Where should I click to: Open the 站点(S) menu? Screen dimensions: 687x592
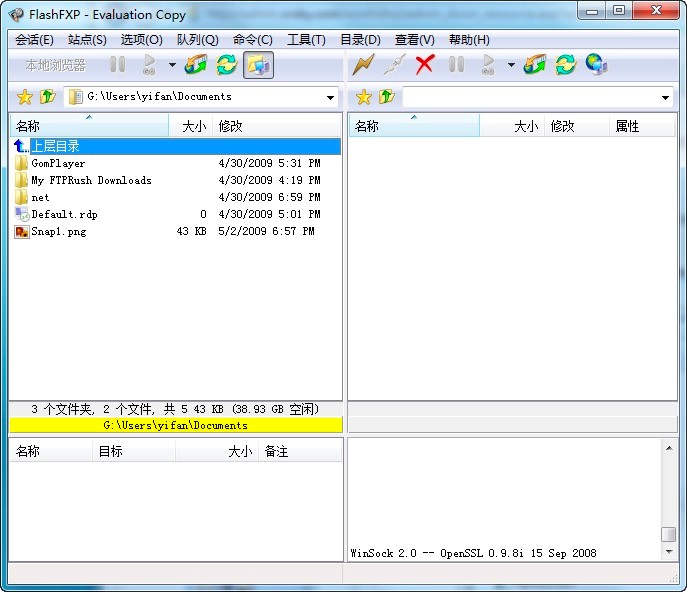coord(87,40)
